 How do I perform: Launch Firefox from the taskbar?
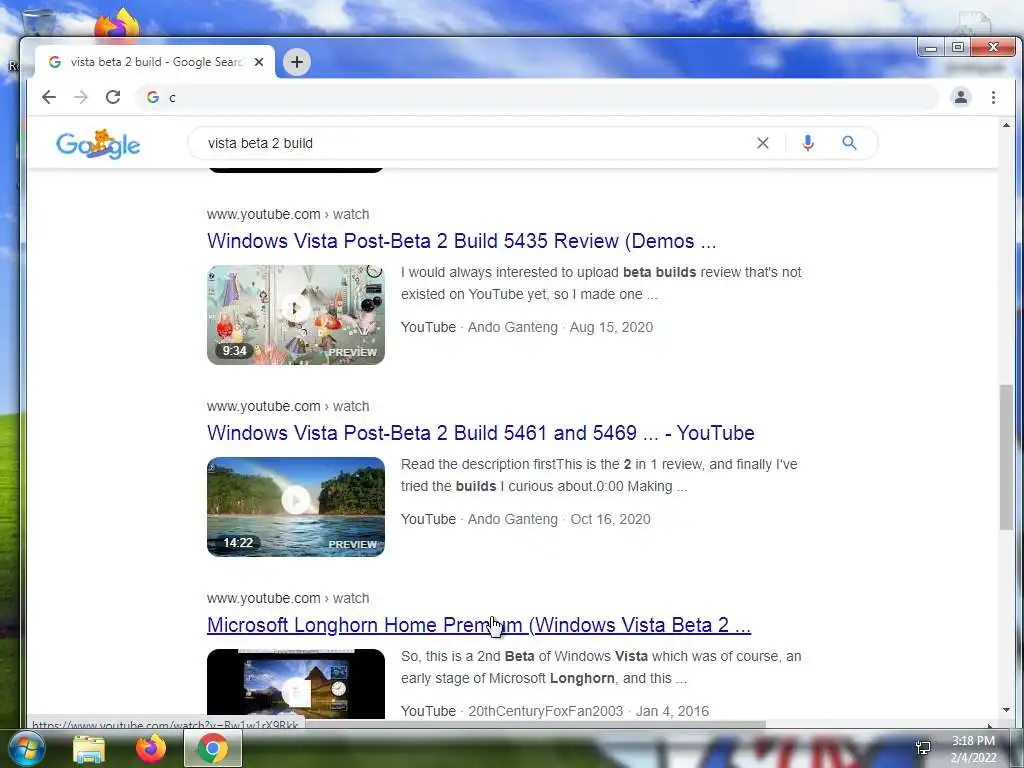coord(151,748)
